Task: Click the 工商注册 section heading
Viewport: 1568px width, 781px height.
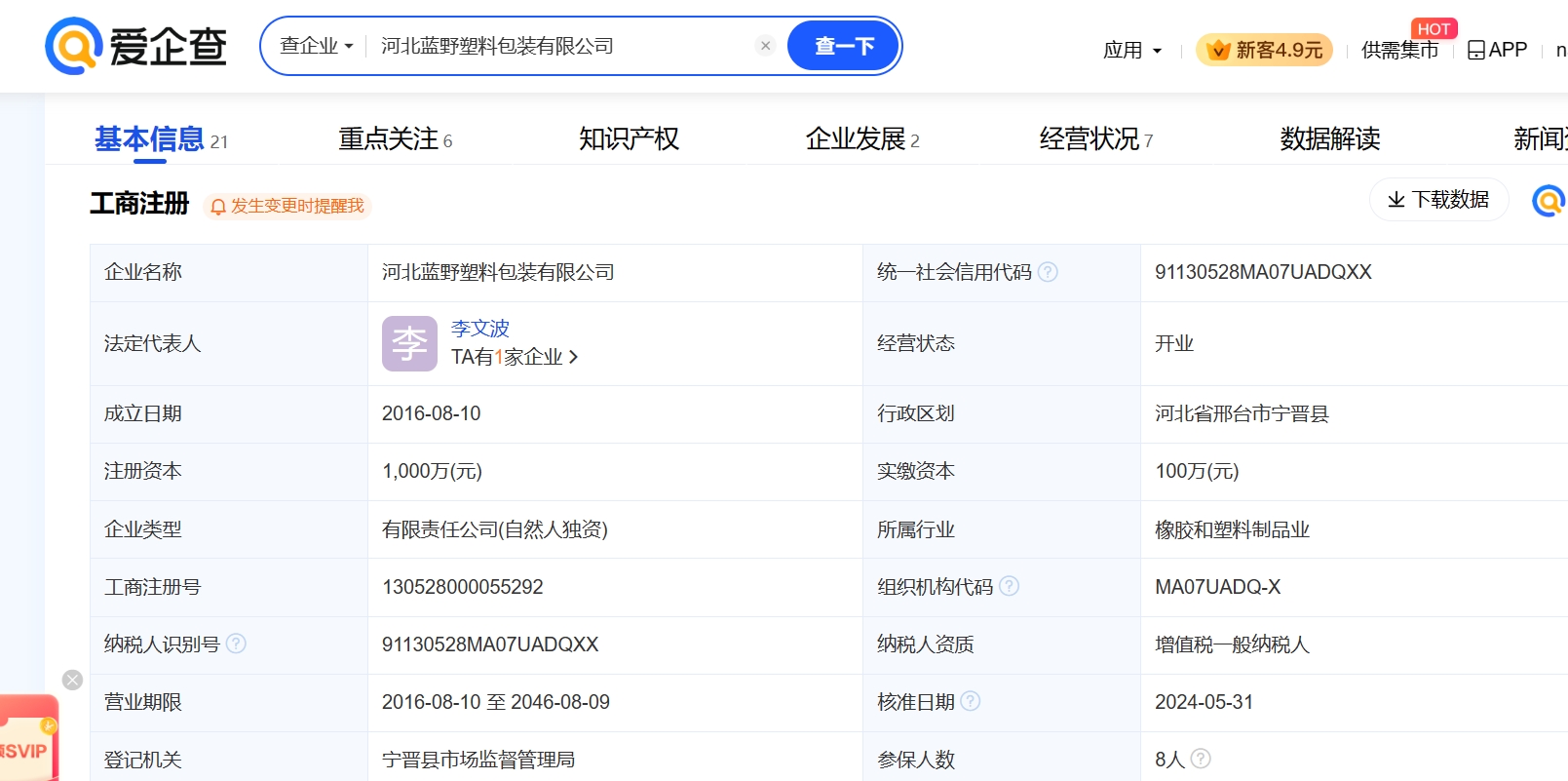Action: tap(138, 204)
